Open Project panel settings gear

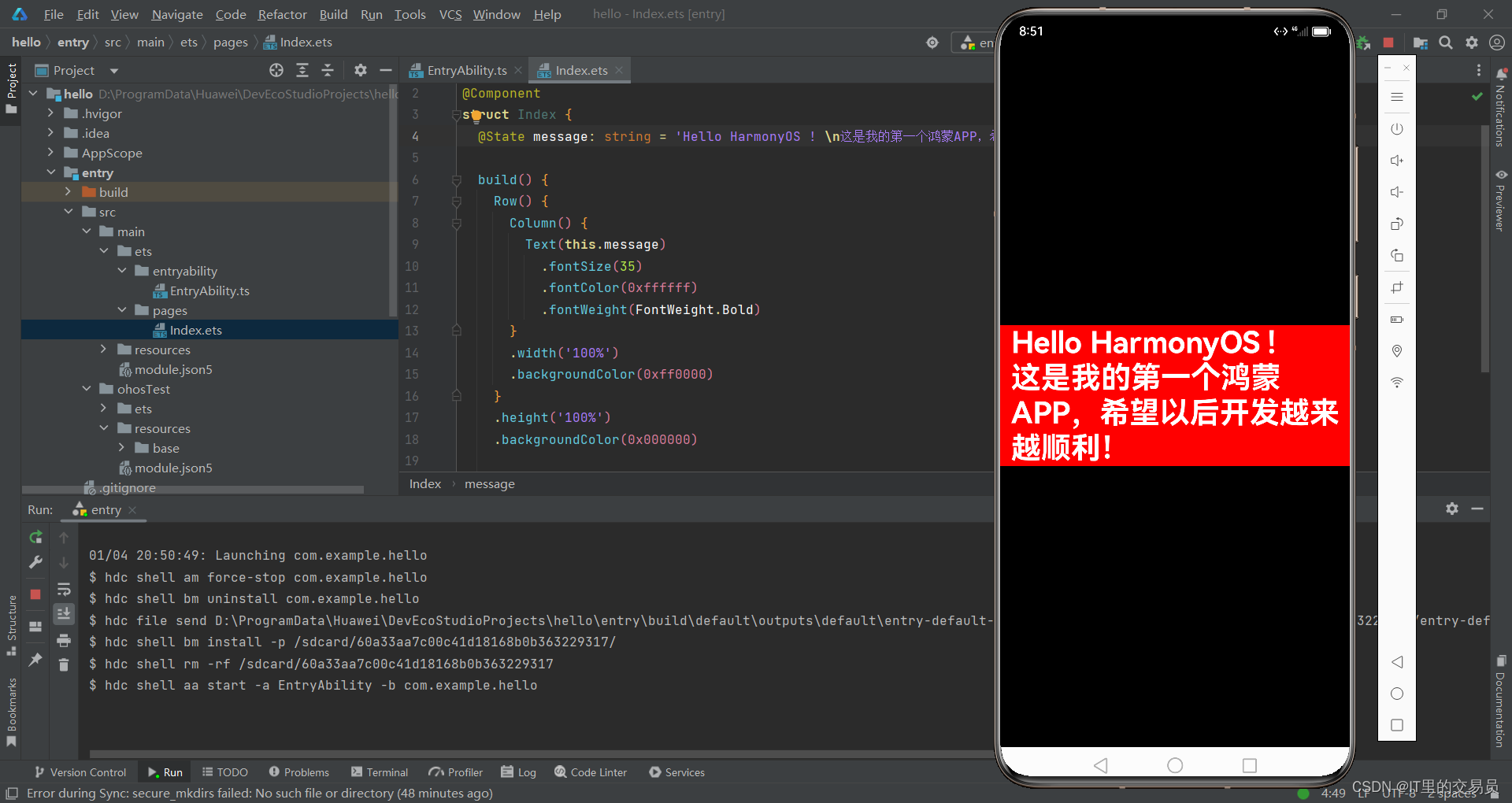(x=361, y=70)
